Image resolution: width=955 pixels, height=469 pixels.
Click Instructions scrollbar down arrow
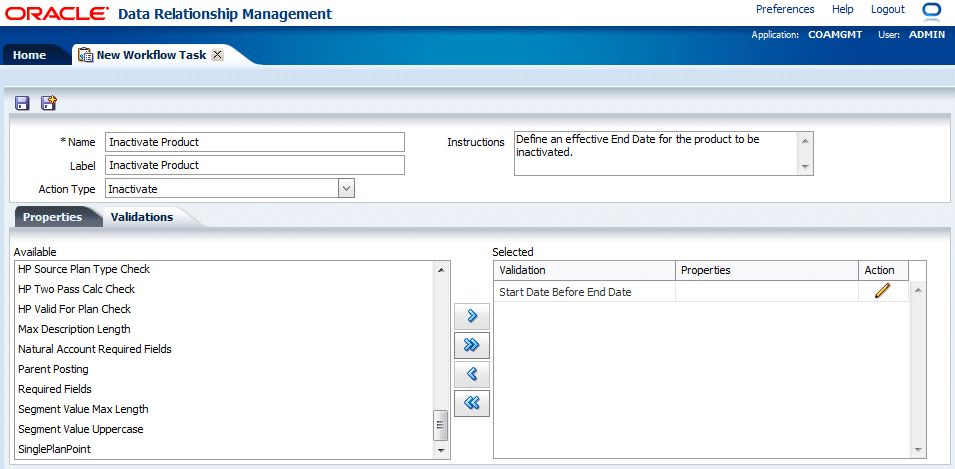805,166
